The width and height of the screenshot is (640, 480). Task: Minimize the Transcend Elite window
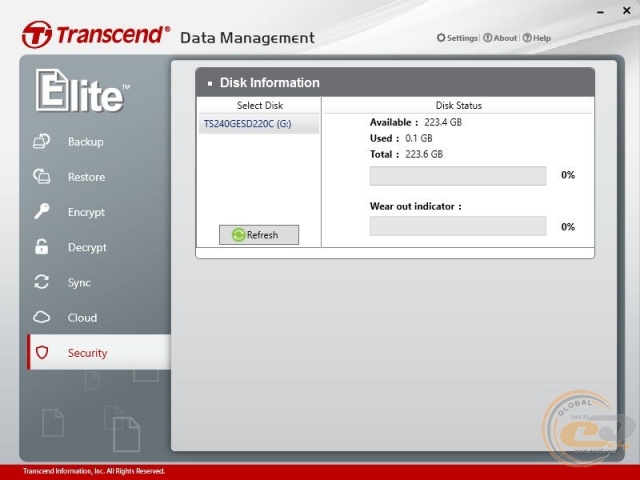pos(600,12)
